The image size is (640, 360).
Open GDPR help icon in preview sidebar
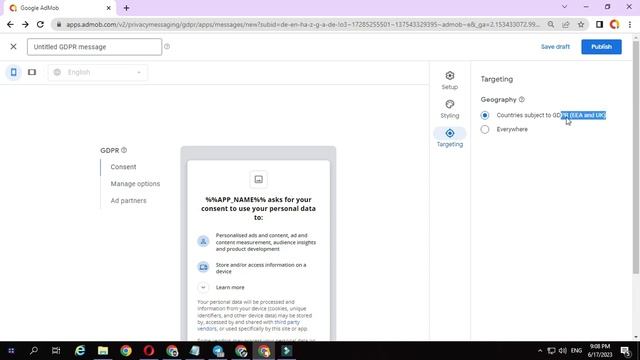click(124, 150)
